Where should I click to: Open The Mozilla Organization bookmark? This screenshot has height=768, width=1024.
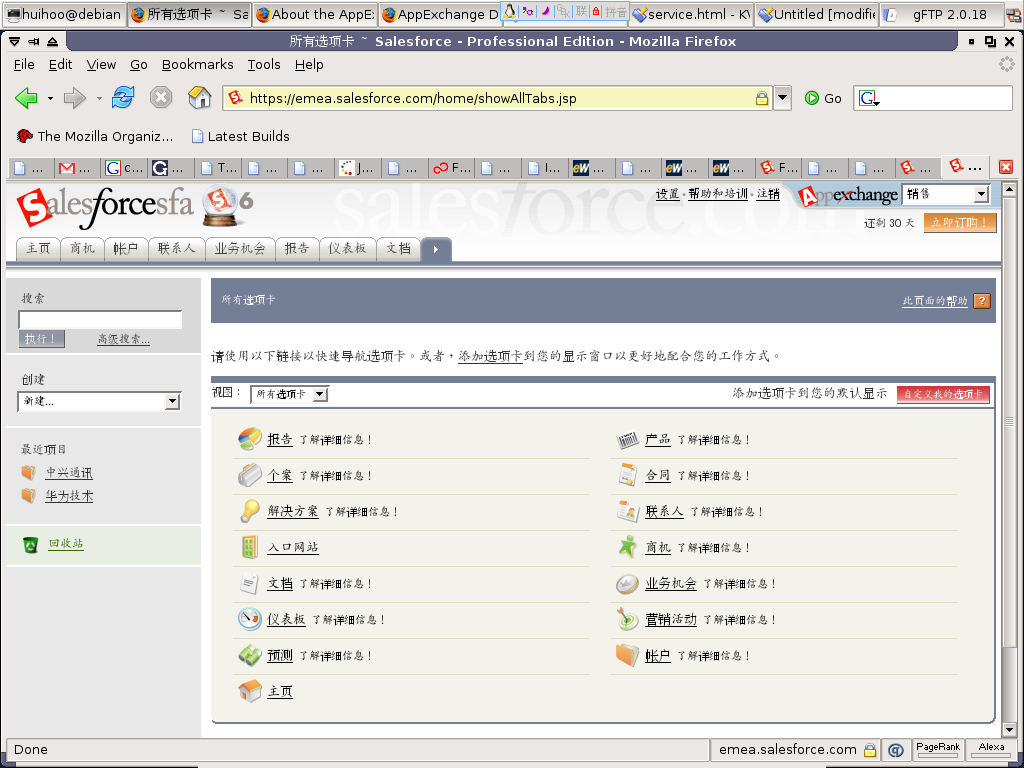click(x=95, y=136)
